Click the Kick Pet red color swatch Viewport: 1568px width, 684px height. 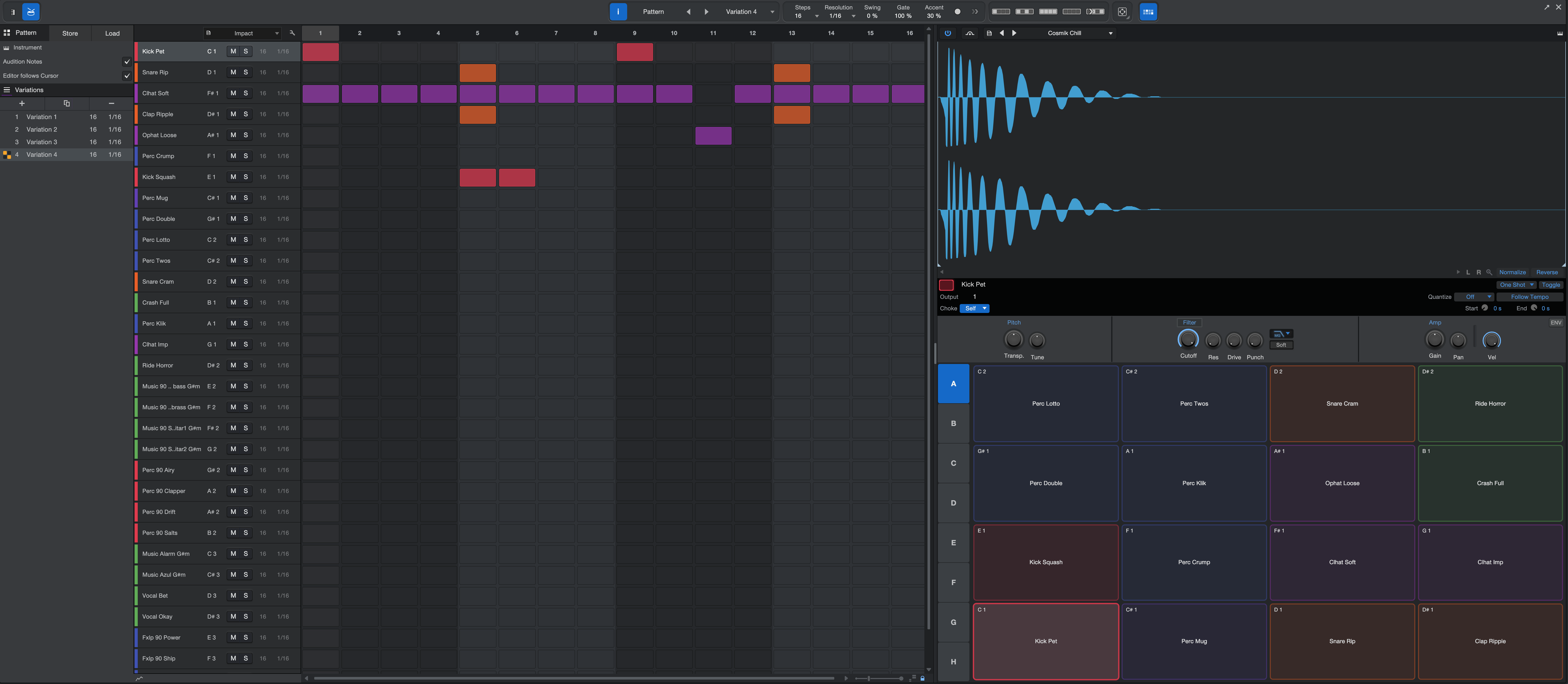947,285
